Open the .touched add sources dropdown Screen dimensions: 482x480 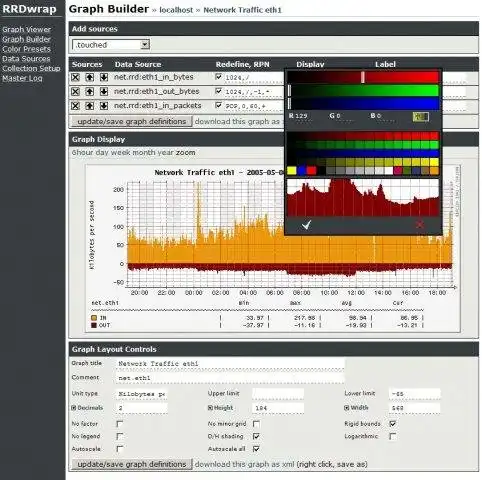pyautogui.click(x=111, y=45)
